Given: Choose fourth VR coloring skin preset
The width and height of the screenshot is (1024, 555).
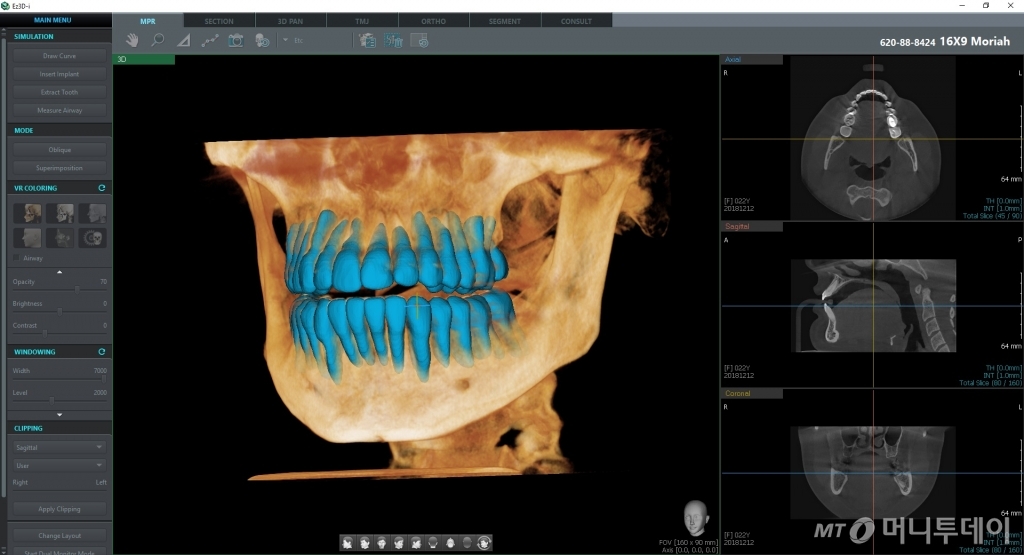Looking at the screenshot, I should coord(27,238).
